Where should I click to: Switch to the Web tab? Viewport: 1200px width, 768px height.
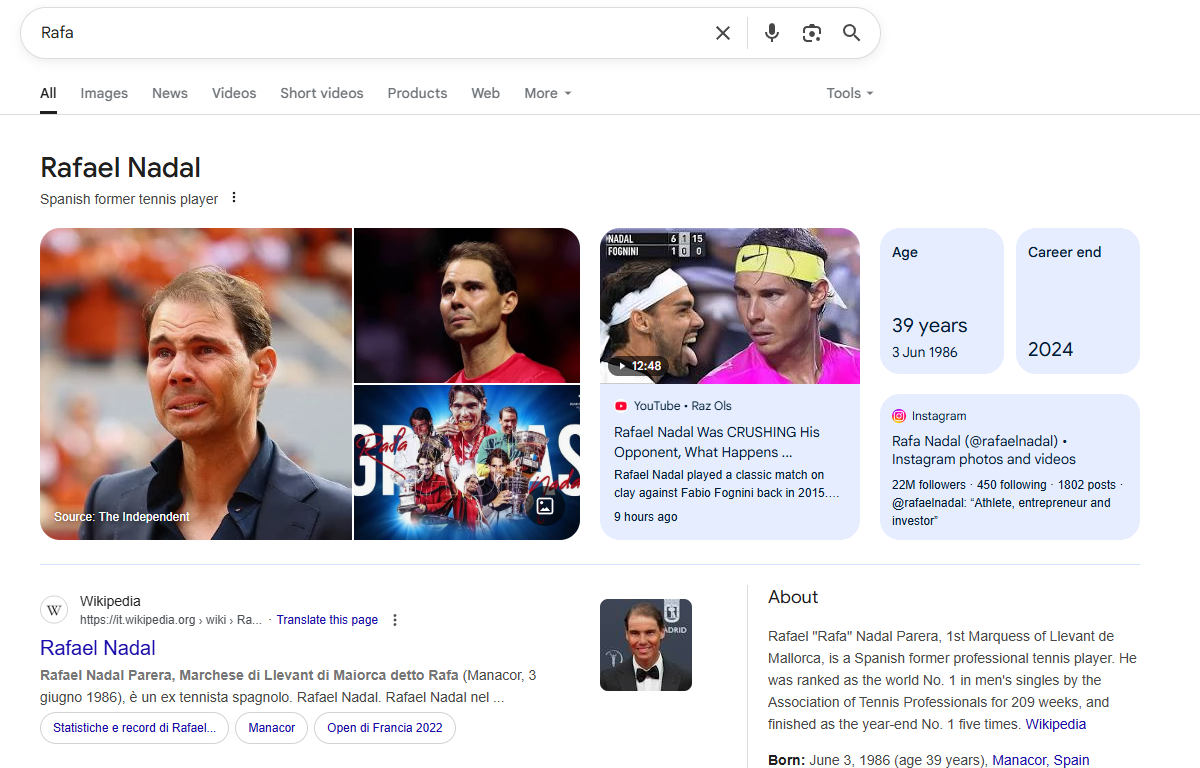[486, 93]
